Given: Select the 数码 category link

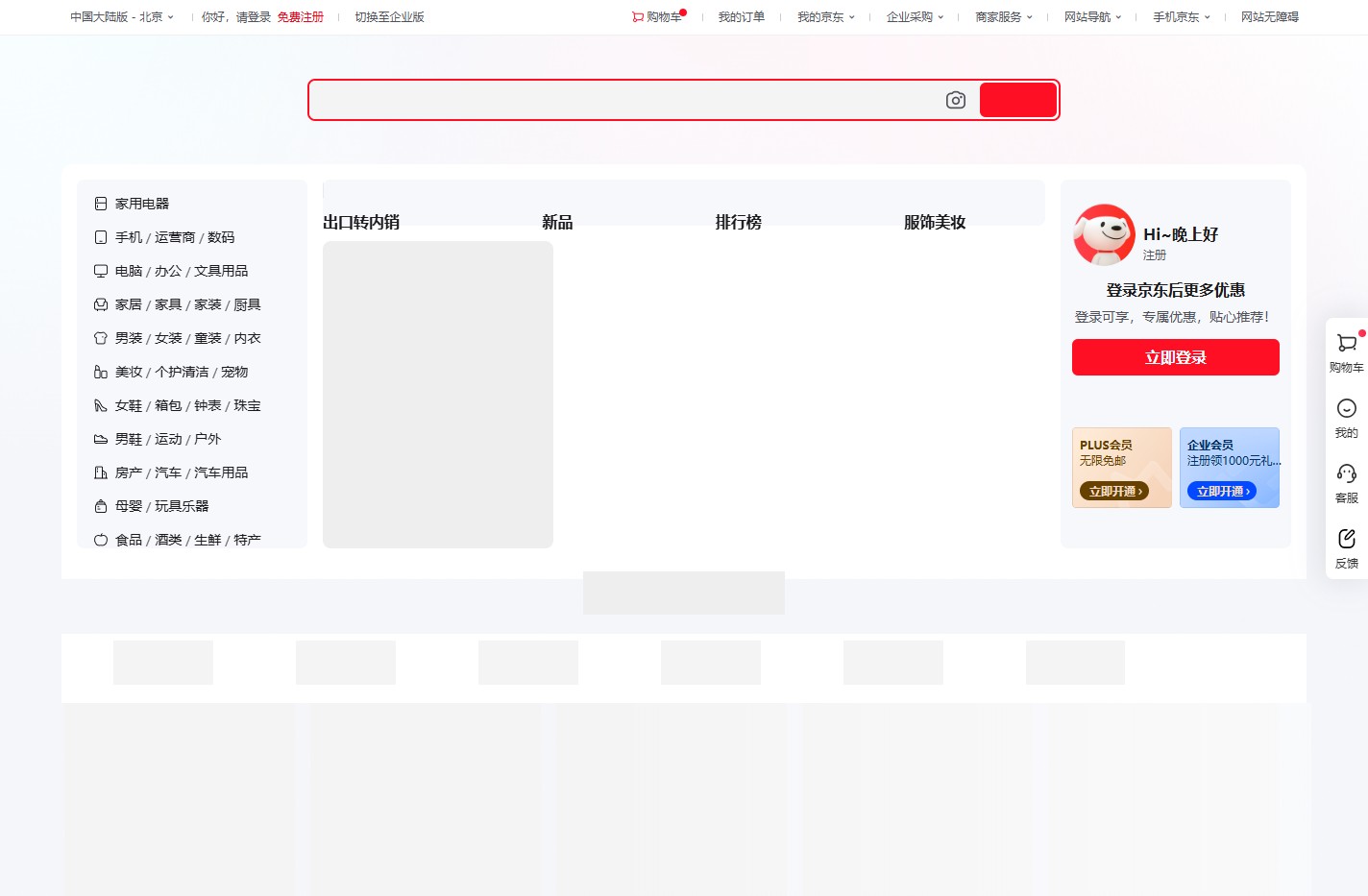Looking at the screenshot, I should pos(221,237).
